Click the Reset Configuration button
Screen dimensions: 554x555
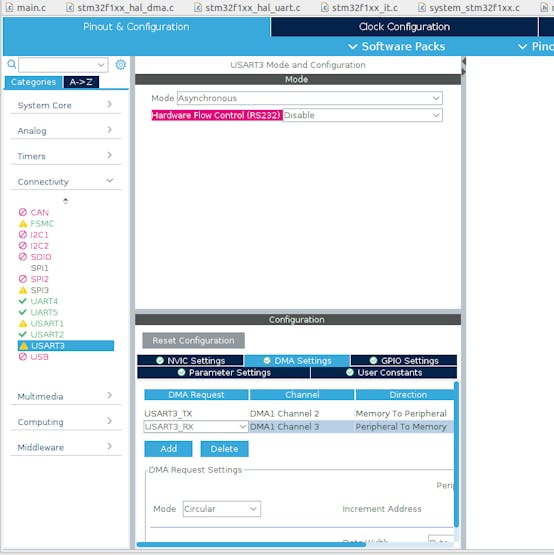[x=193, y=341]
